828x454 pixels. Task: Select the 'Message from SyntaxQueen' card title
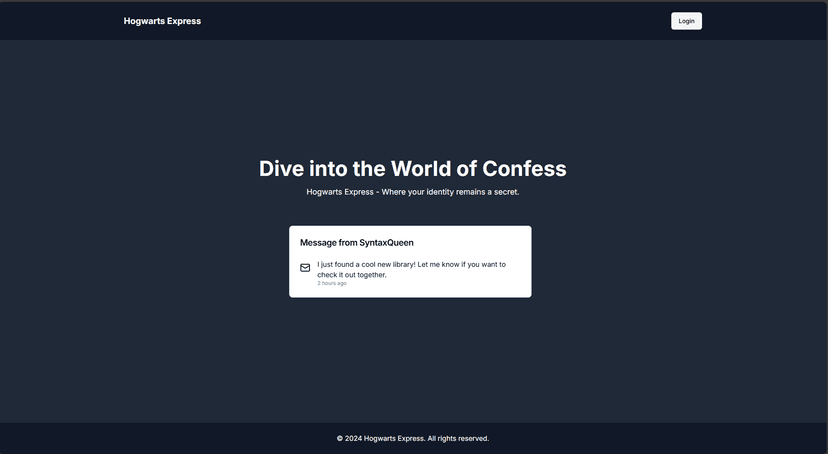click(356, 243)
